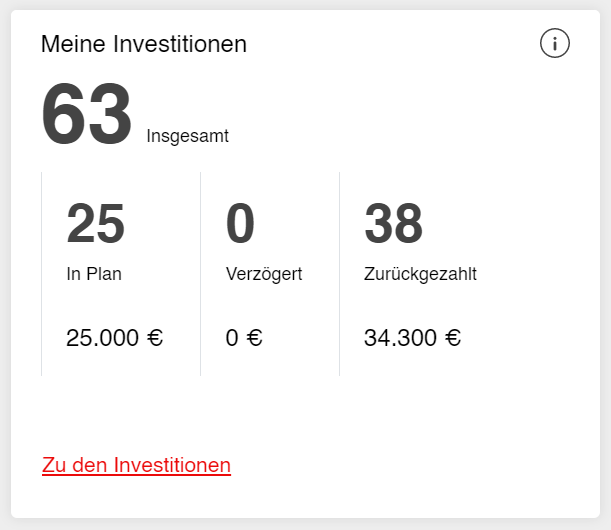Click the divider between In Plan and Verzögert
This screenshot has height=530, width=611.
click(200, 274)
